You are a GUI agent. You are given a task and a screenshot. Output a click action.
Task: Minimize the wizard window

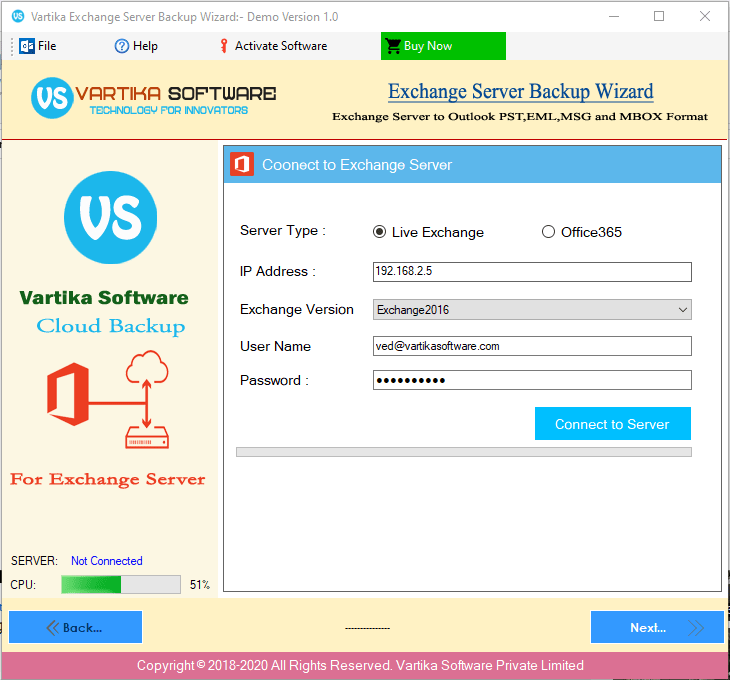pos(614,16)
